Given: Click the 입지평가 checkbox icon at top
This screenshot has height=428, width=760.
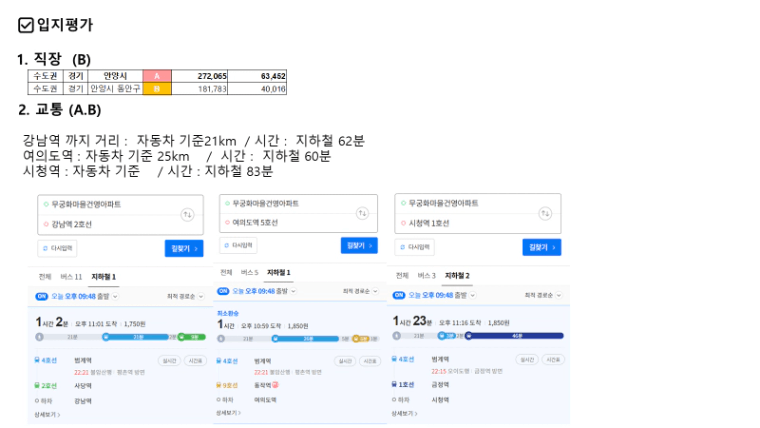Looking at the screenshot, I should (26, 25).
